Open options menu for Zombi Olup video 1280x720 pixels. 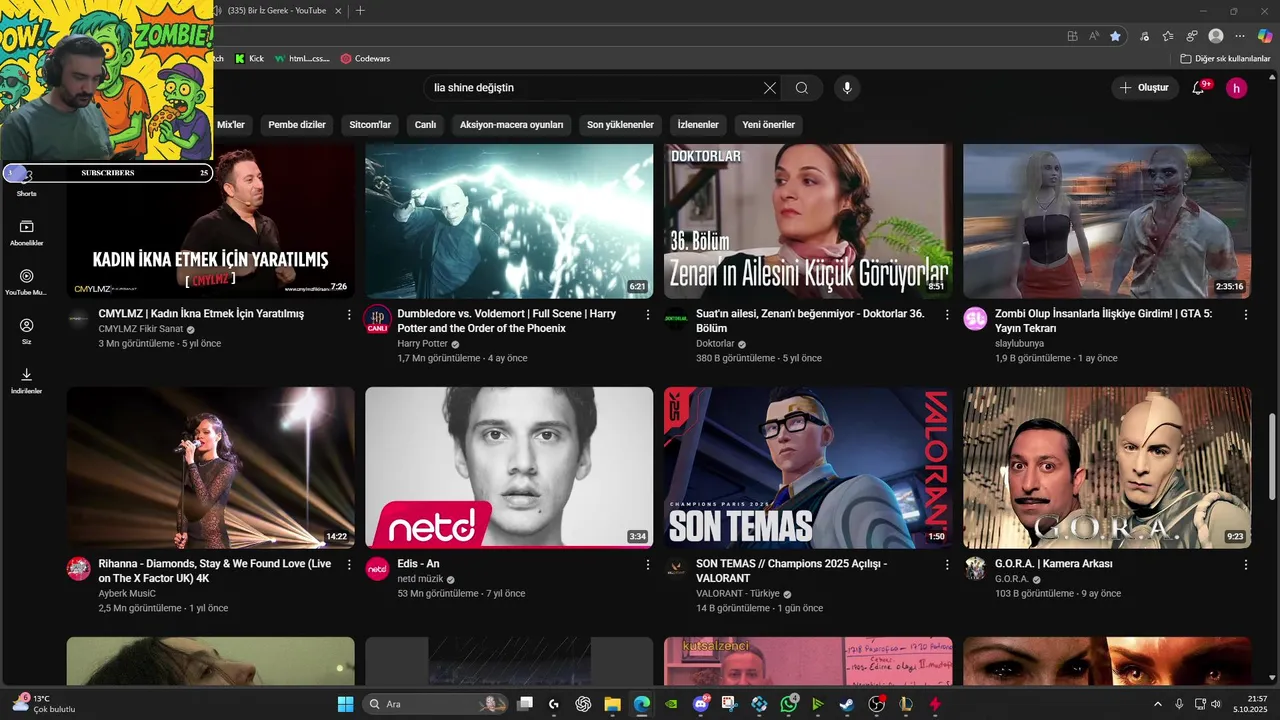click(x=1246, y=314)
